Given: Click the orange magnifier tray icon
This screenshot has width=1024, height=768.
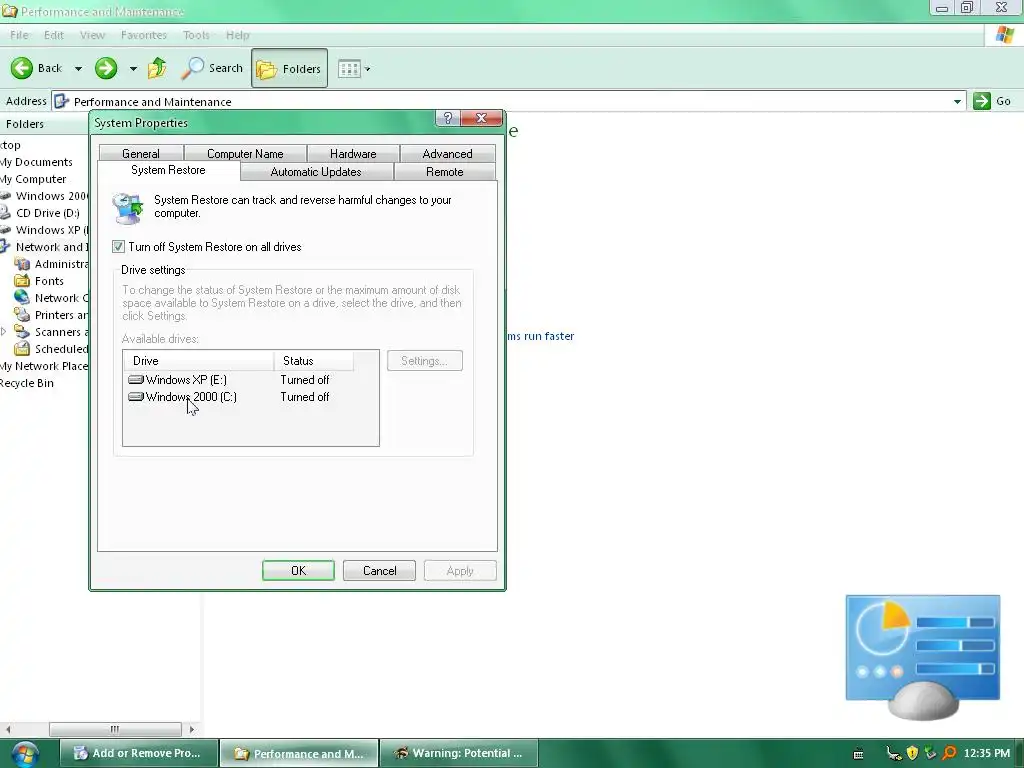Looking at the screenshot, I should coord(949,754).
